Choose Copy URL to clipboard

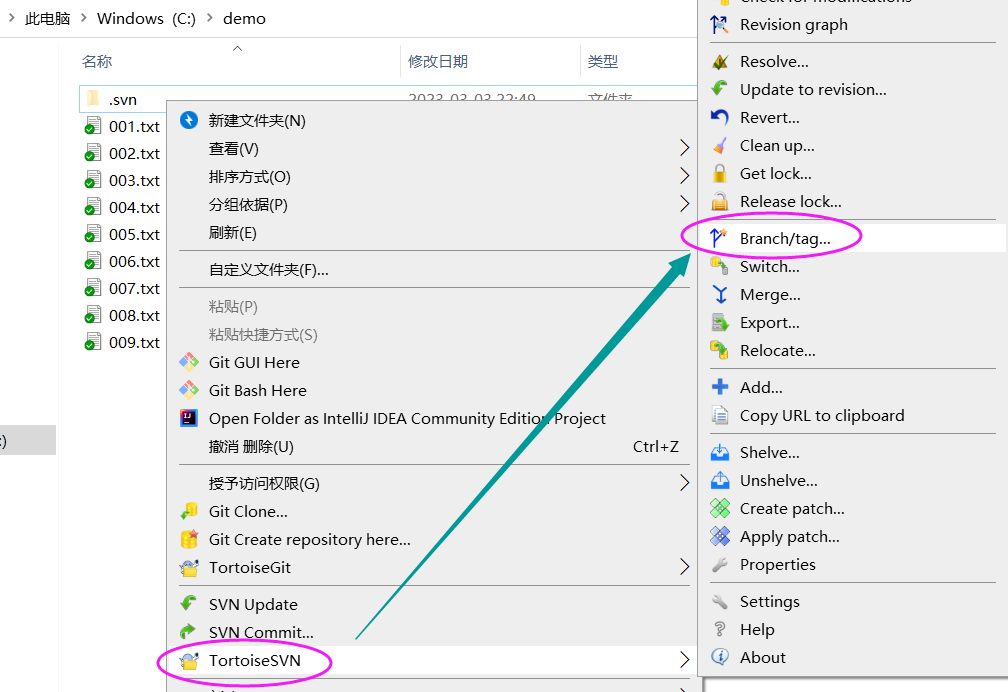click(822, 416)
